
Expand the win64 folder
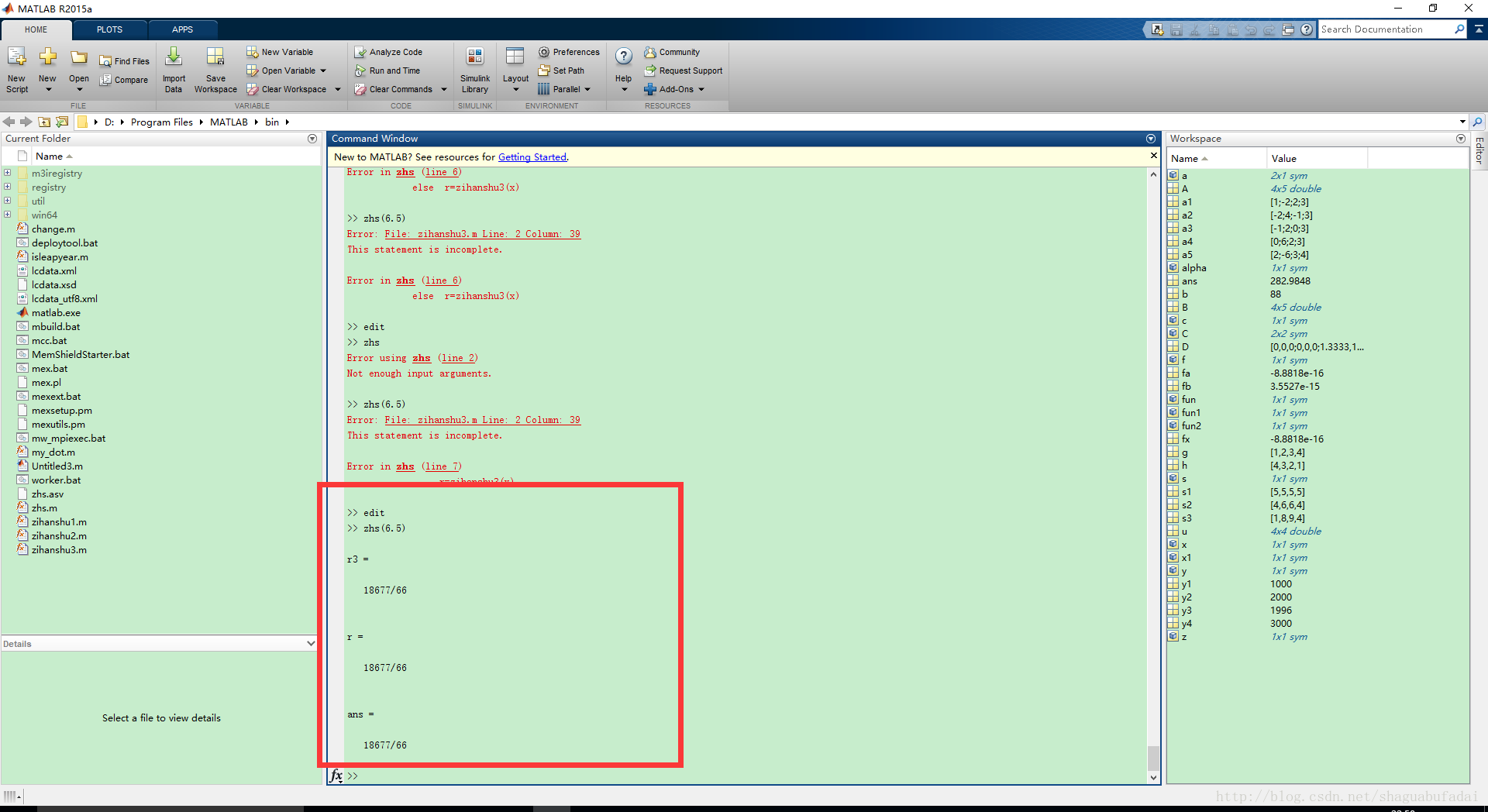point(7,215)
